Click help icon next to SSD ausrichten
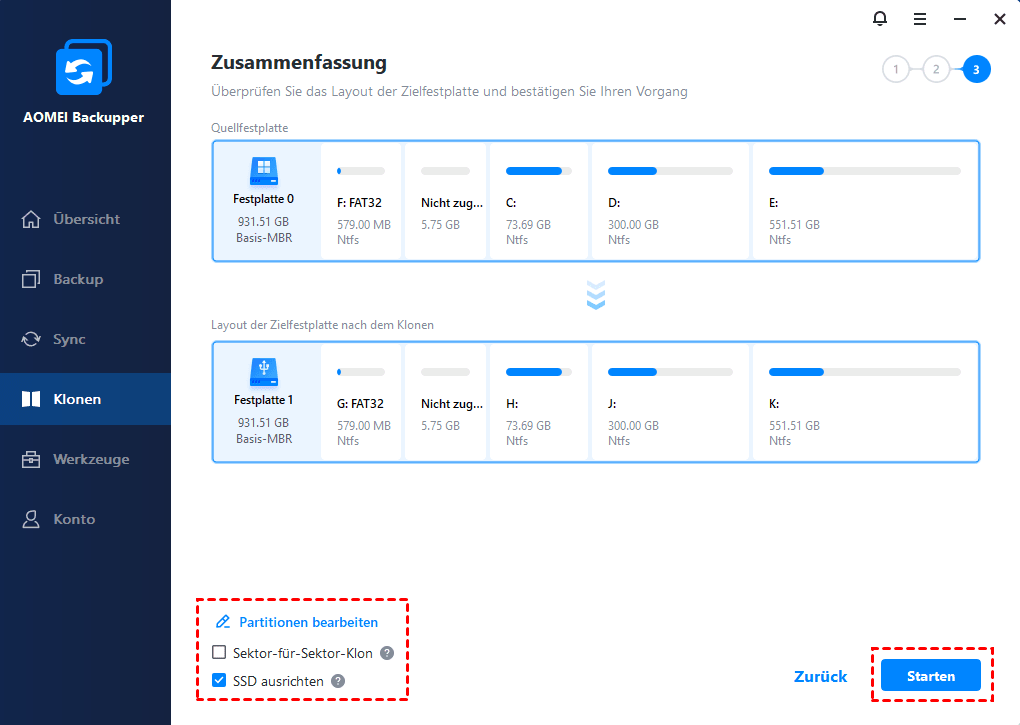Image resolution: width=1020 pixels, height=725 pixels. point(338,681)
